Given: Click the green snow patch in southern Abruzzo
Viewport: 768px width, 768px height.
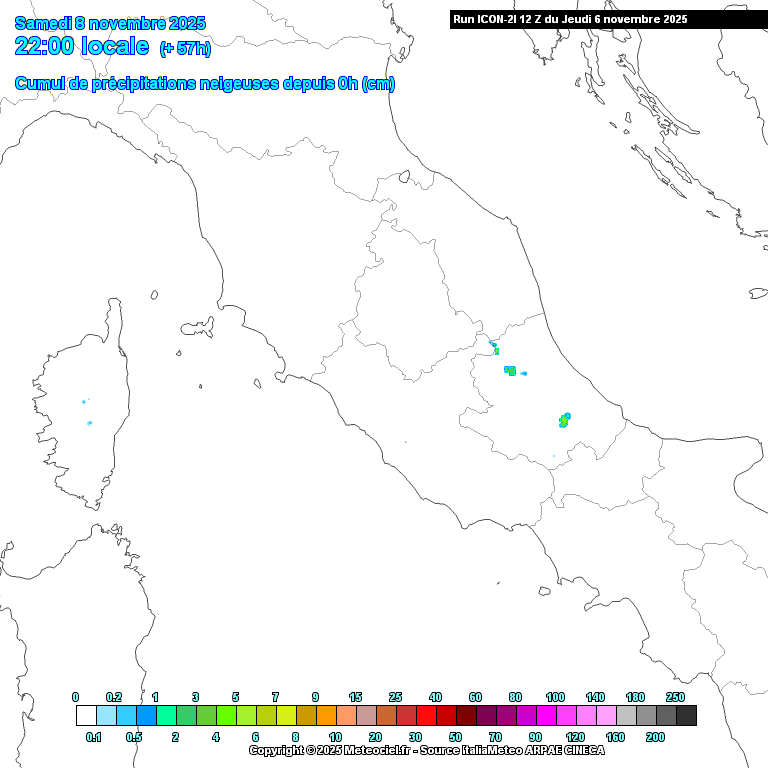Looking at the screenshot, I should click(564, 420).
